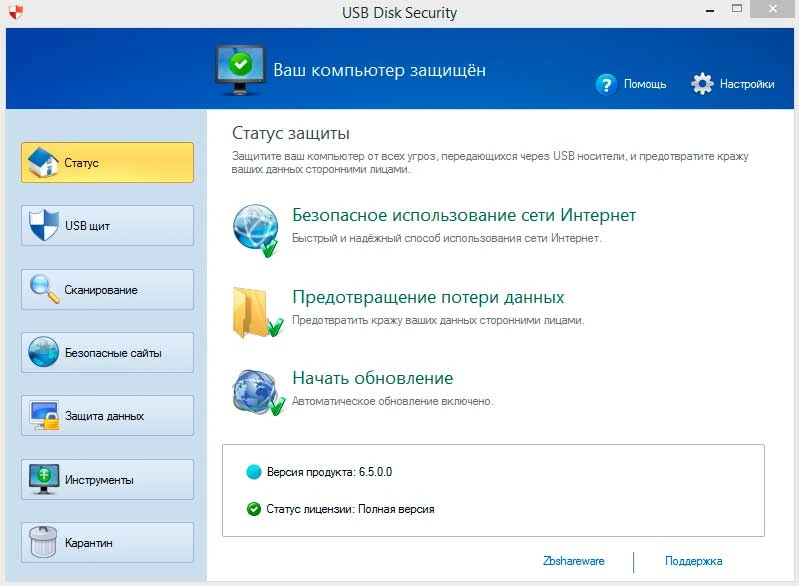Switch to the USB щит section

coord(108,225)
